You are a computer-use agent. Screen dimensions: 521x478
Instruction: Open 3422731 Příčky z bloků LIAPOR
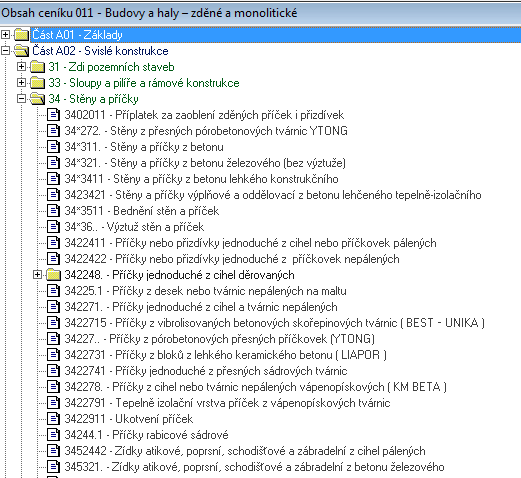(225, 355)
